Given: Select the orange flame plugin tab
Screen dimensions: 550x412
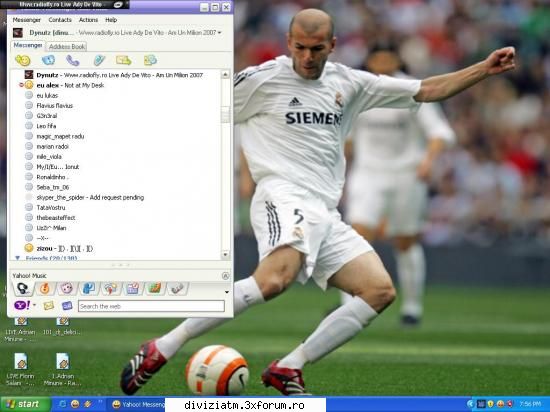Looking at the screenshot, I should [x=45, y=289].
